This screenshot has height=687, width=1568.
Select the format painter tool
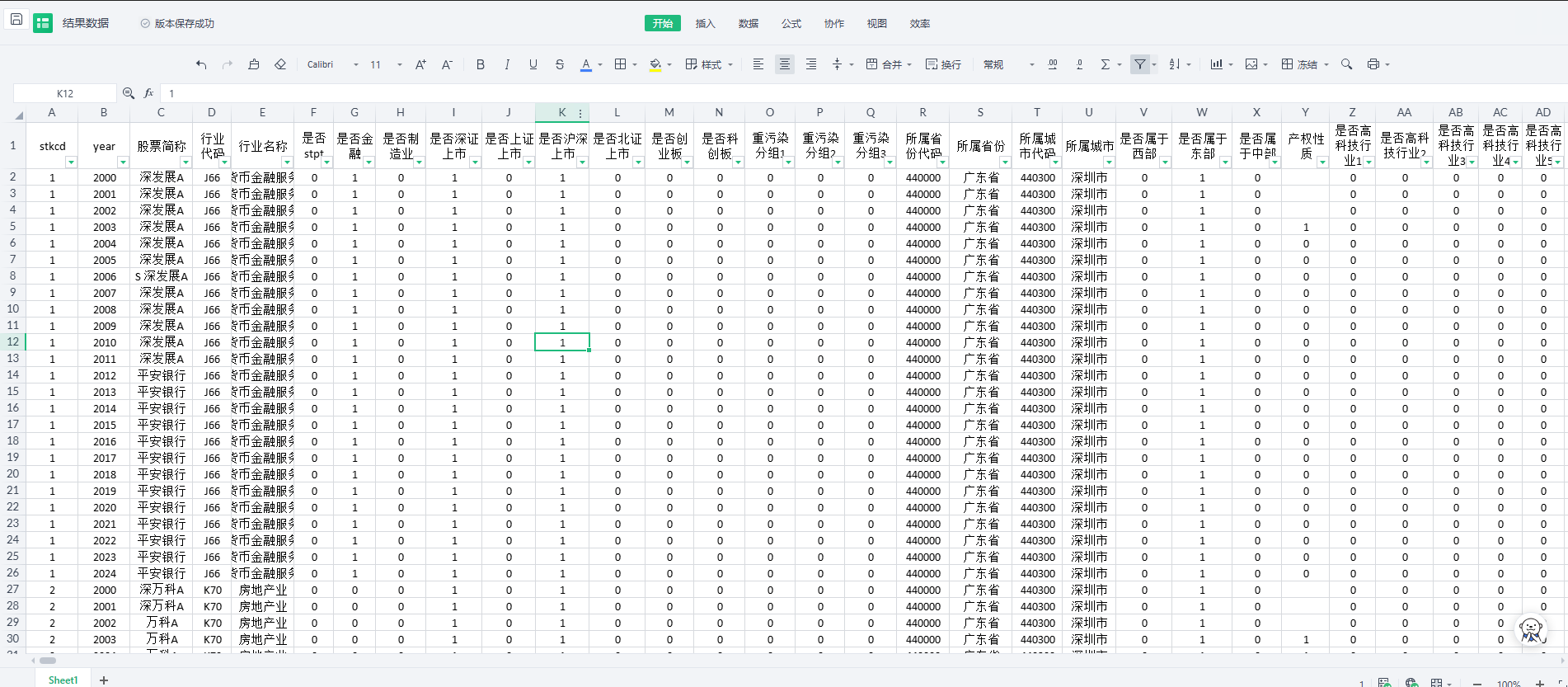coord(254,64)
